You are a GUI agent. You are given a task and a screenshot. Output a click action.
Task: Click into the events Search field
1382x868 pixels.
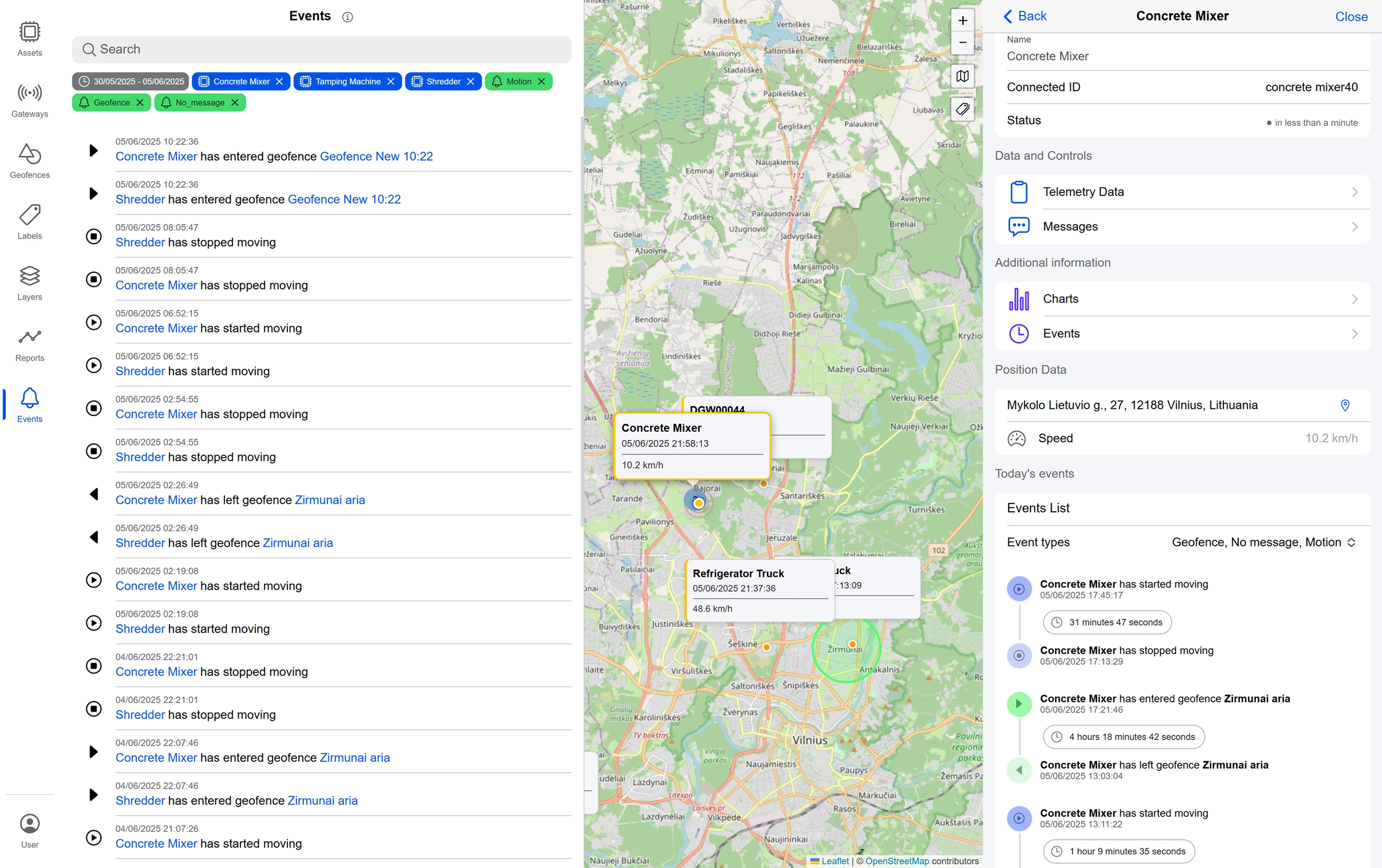[x=322, y=49]
